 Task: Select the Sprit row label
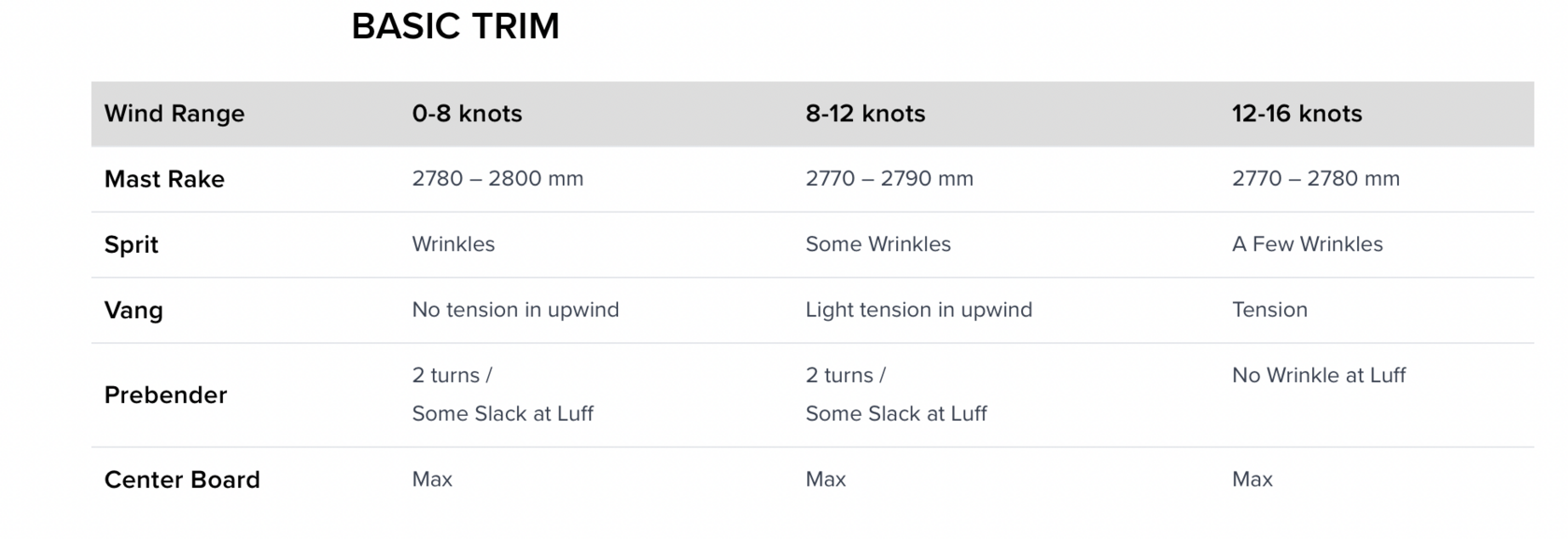(132, 244)
